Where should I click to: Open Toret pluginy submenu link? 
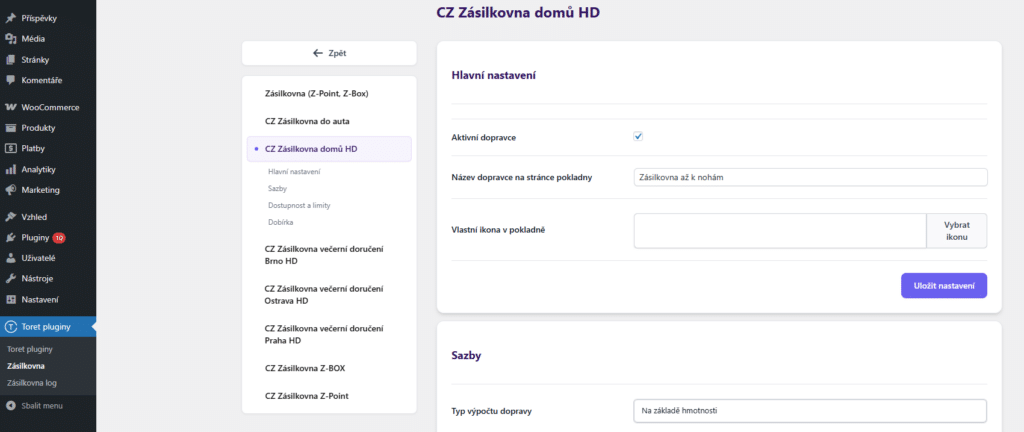tap(29, 349)
